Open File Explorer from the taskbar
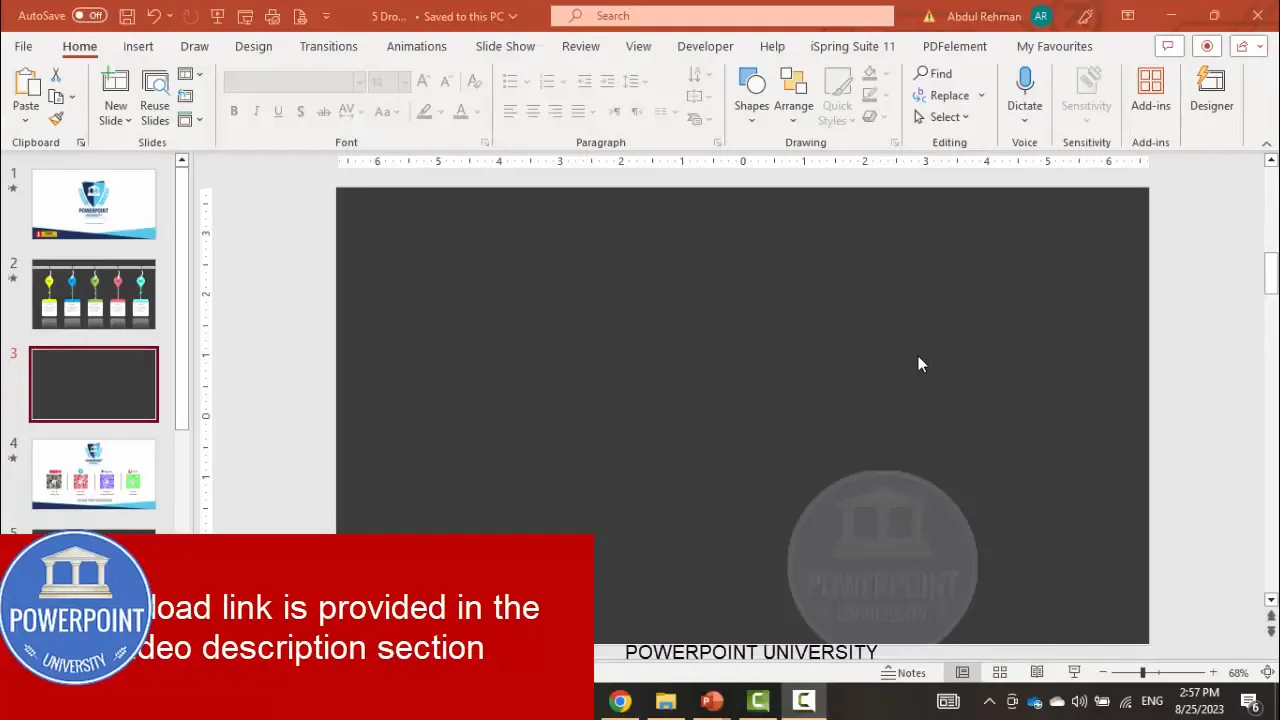Screen dimensions: 1280x720 click(x=666, y=701)
